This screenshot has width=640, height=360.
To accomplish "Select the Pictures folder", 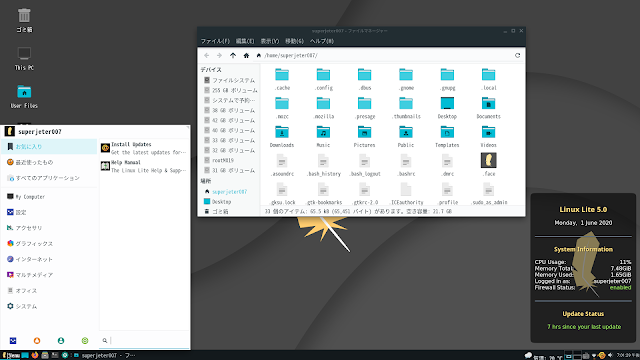I will click(x=364, y=137).
